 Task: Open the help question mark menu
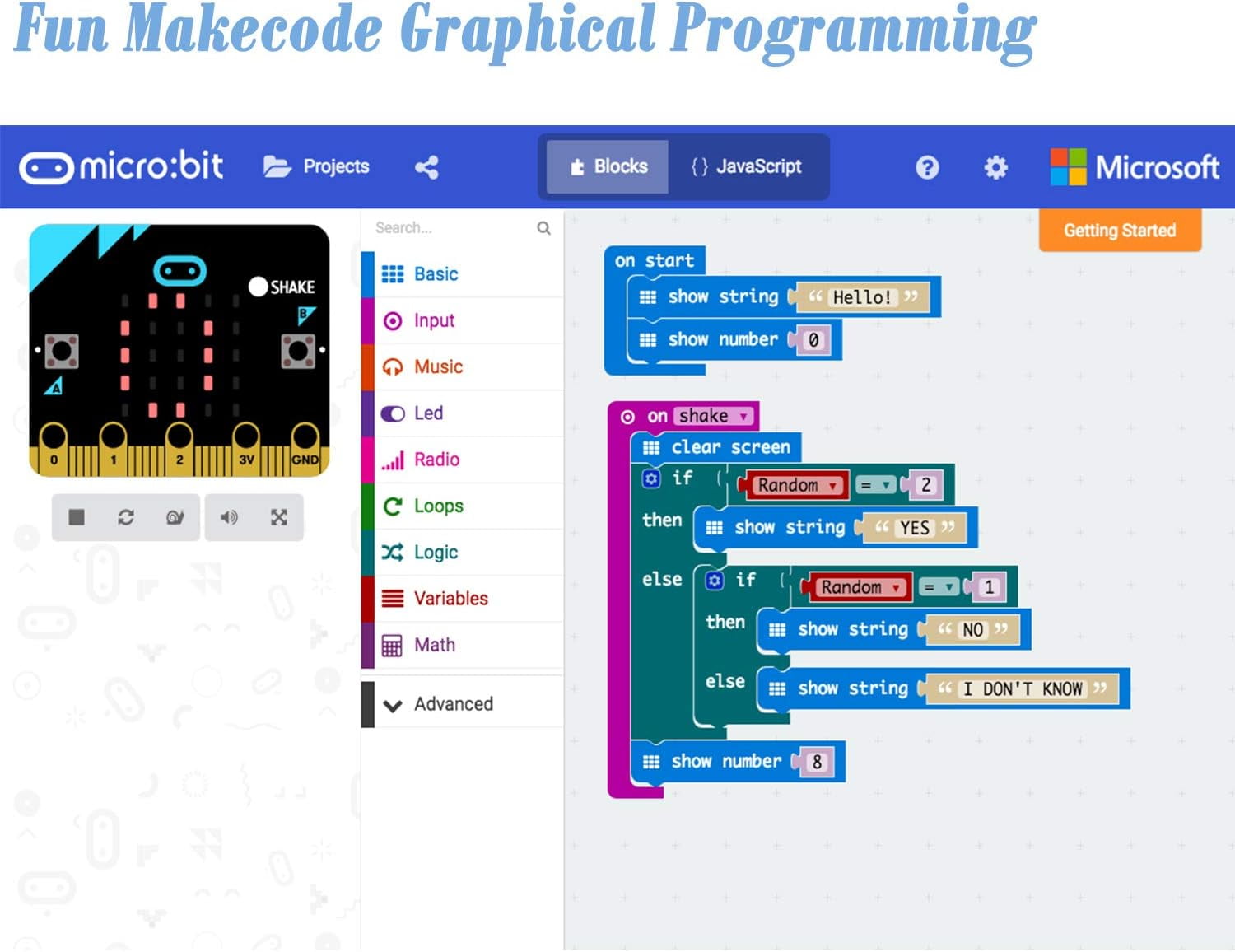click(x=927, y=168)
